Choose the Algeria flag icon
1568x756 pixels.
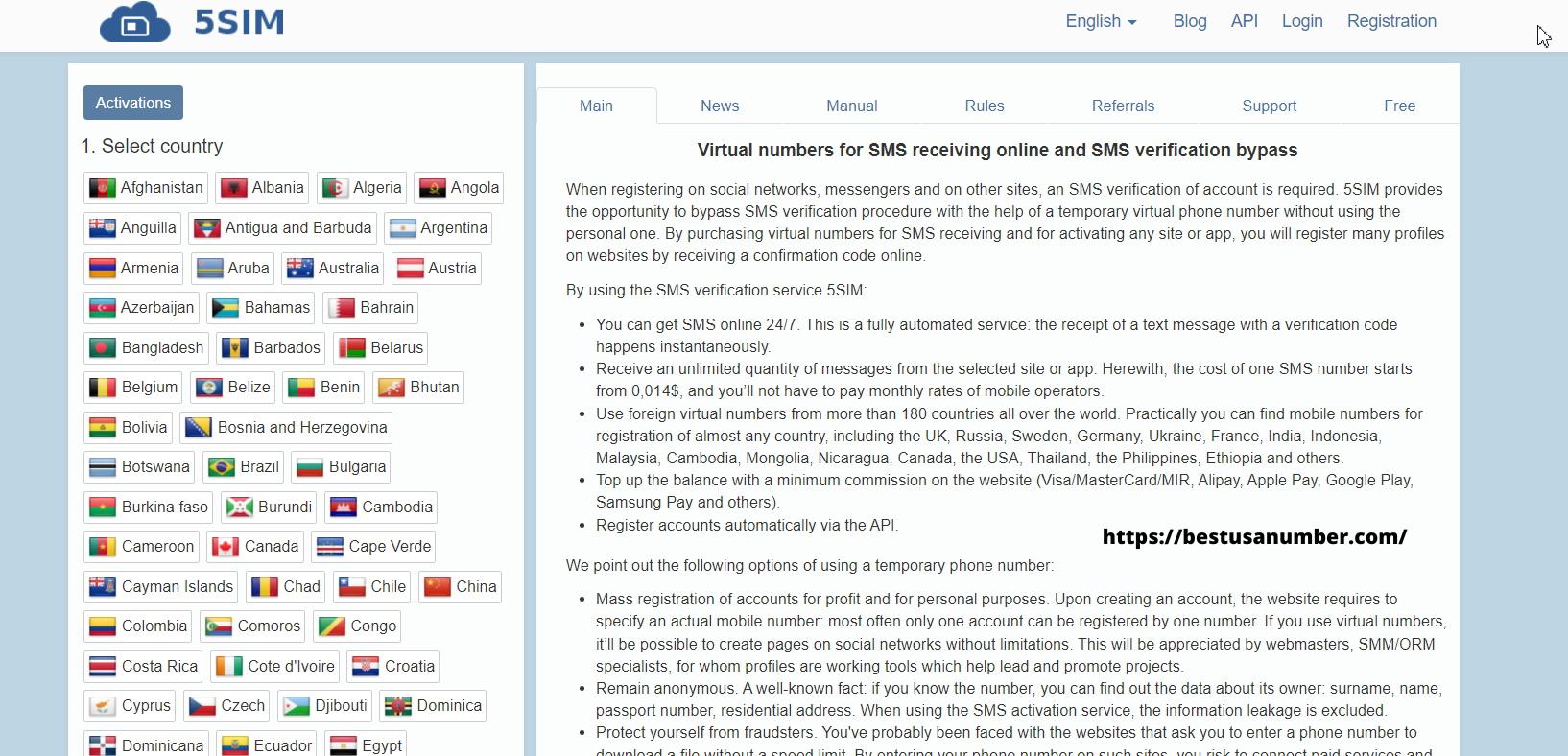coord(335,188)
